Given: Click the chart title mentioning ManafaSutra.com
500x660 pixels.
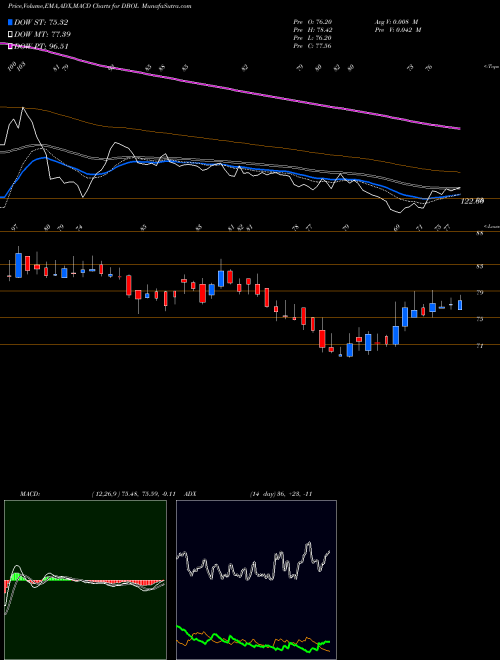Looking at the screenshot, I should (100, 7).
